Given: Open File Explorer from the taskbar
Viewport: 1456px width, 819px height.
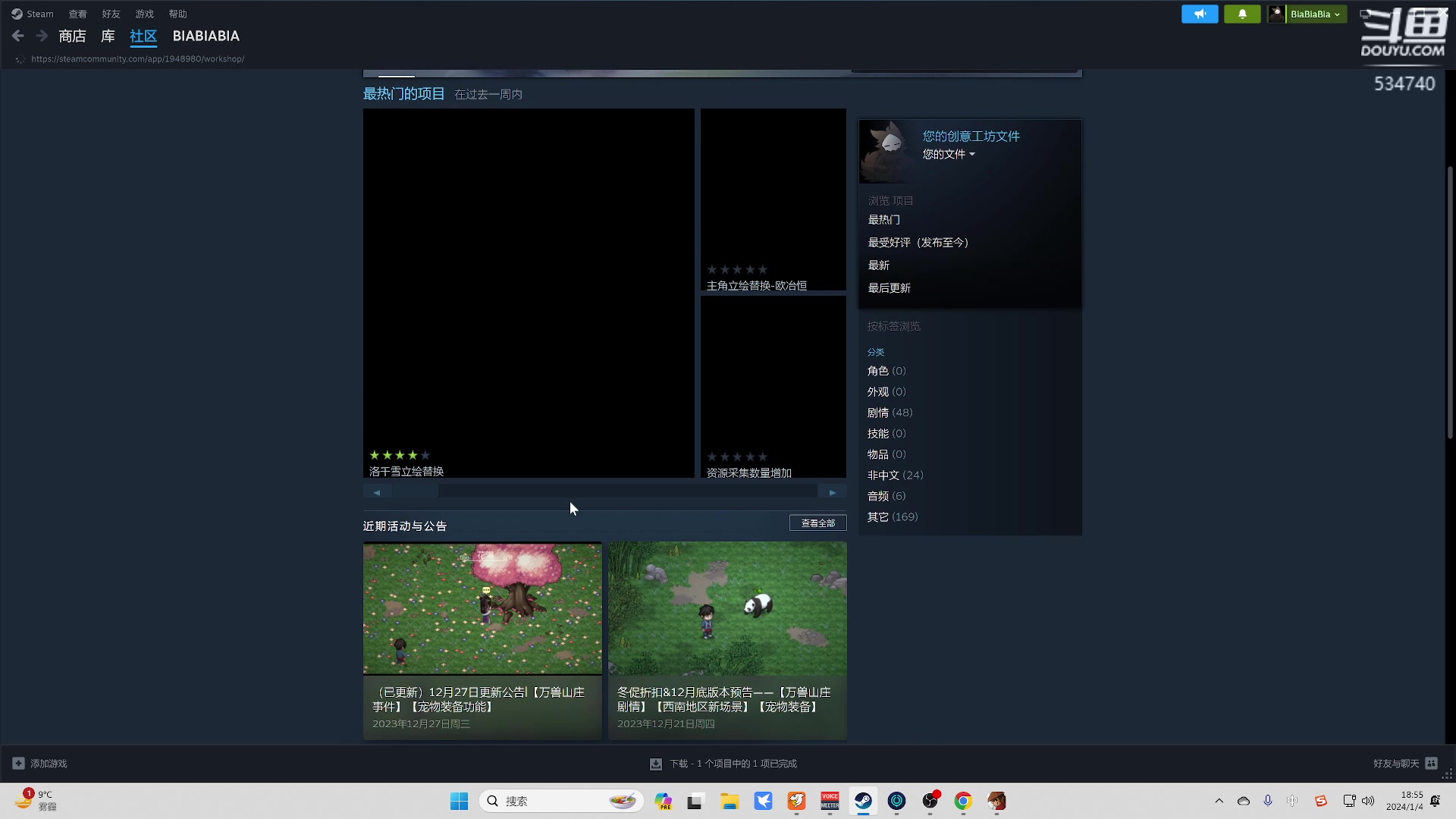Looking at the screenshot, I should coord(730,801).
